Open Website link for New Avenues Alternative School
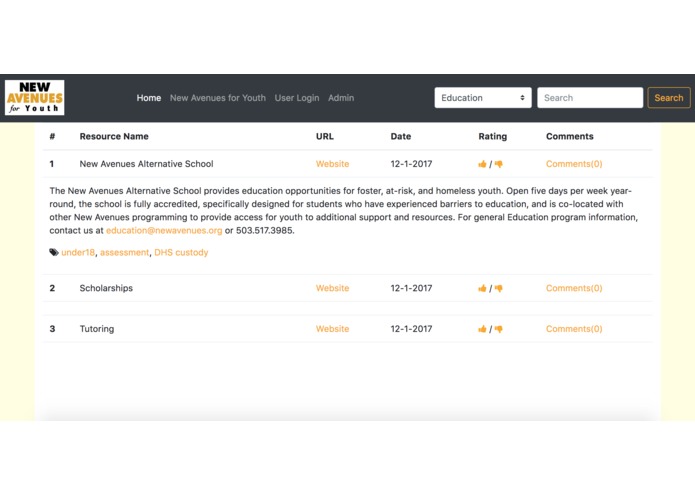 pyautogui.click(x=332, y=164)
